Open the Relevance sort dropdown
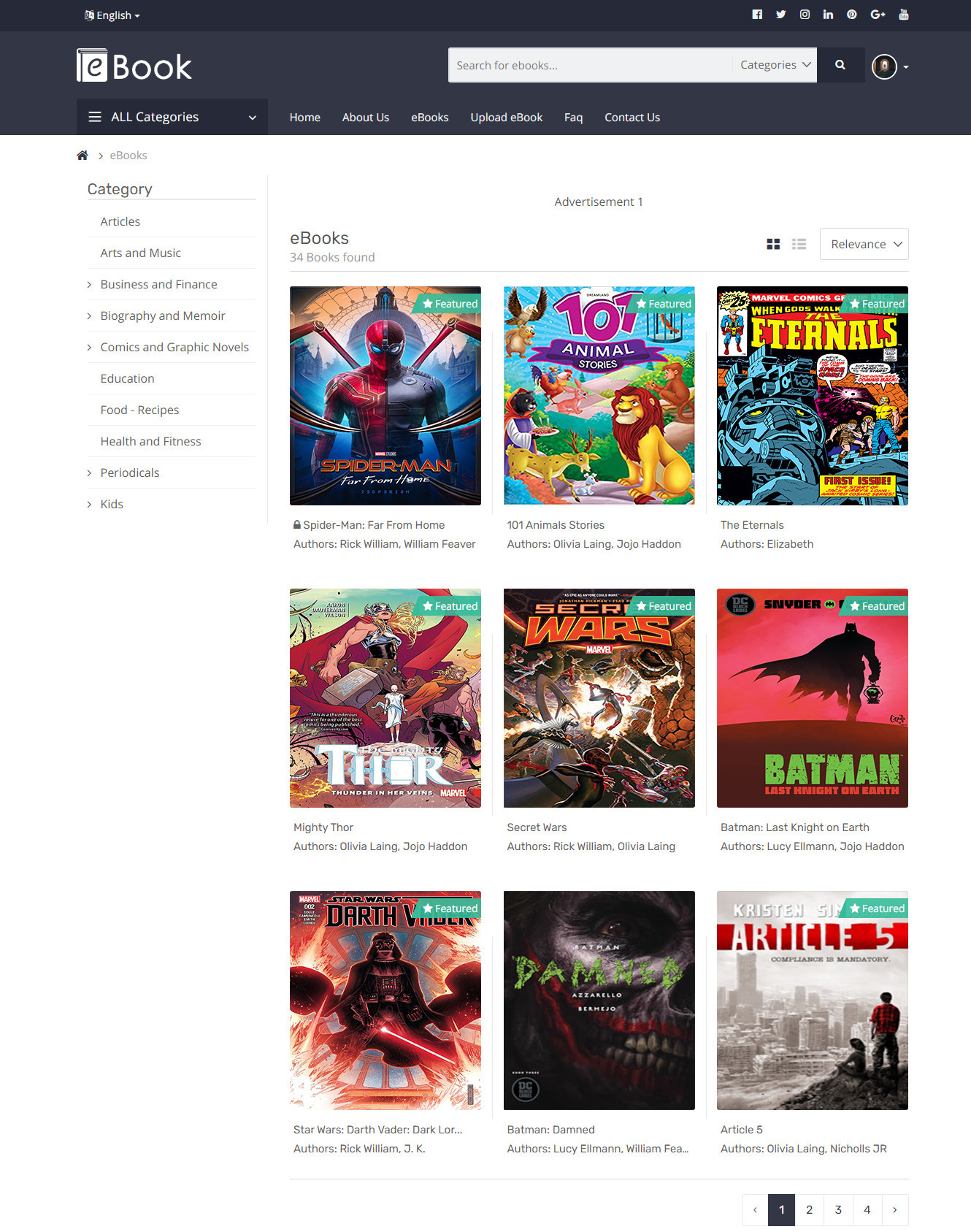The height and width of the screenshot is (1232, 971). [864, 244]
